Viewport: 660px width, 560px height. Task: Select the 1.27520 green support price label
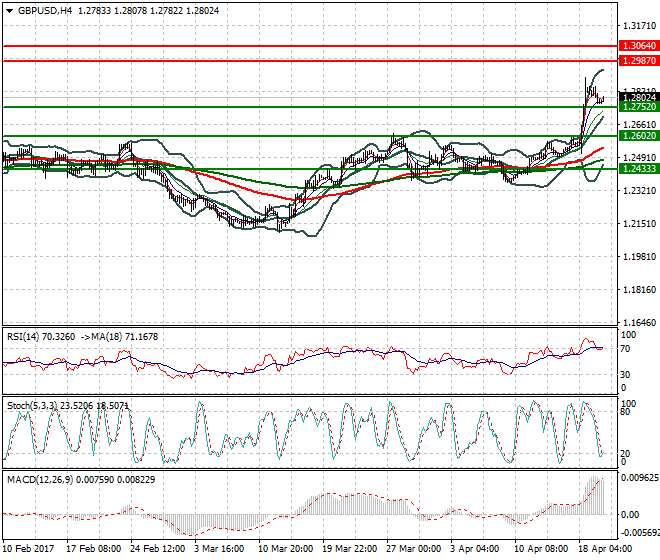pyautogui.click(x=639, y=107)
